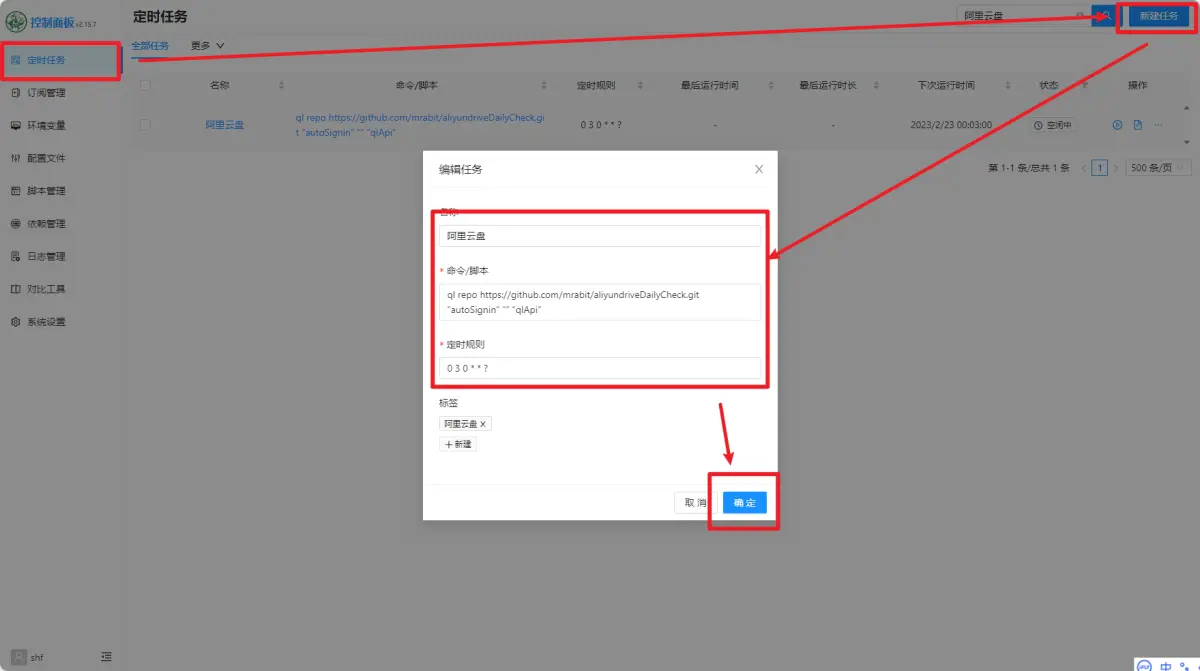Click the 命令/脚本 textarea in dialog
This screenshot has width=1200, height=671.
click(600, 302)
